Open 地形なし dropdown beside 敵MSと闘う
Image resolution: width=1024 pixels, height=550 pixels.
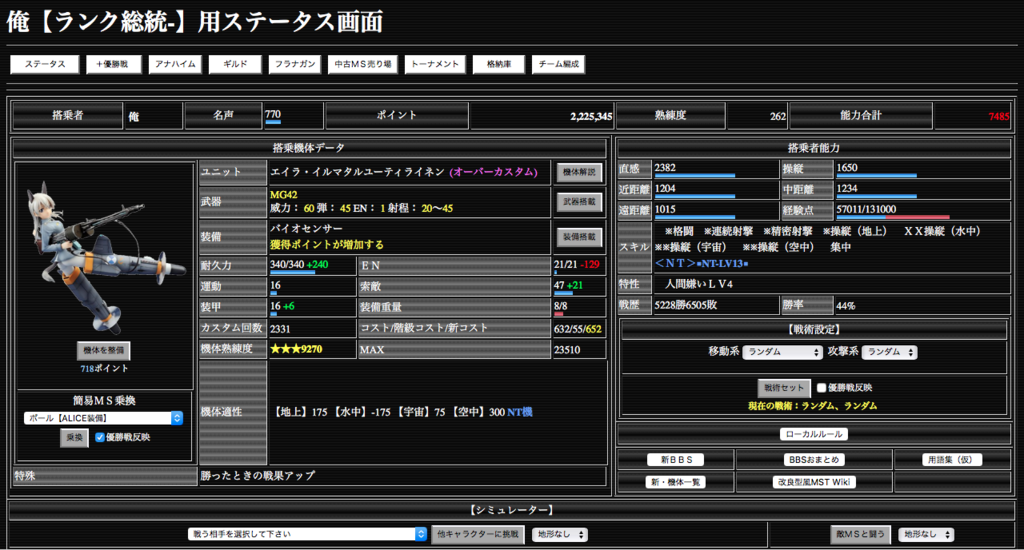(x=926, y=535)
